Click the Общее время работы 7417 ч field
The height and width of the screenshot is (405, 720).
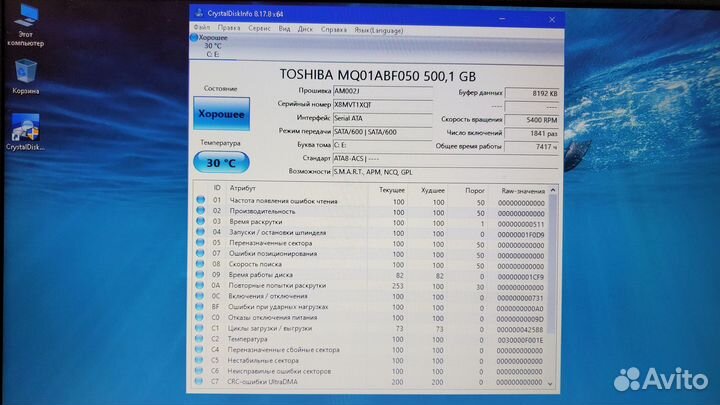tap(532, 146)
